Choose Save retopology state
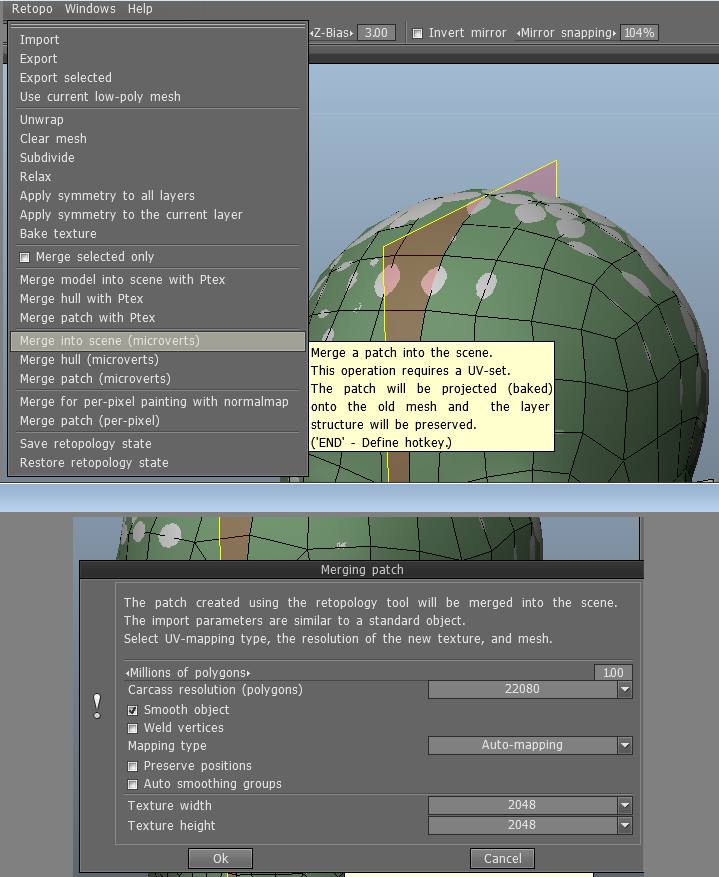The height and width of the screenshot is (877, 719). pos(86,444)
